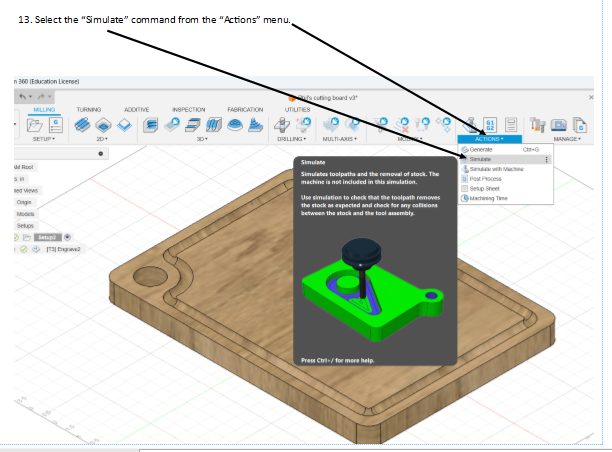Select the Drill tool icon

click(282, 125)
